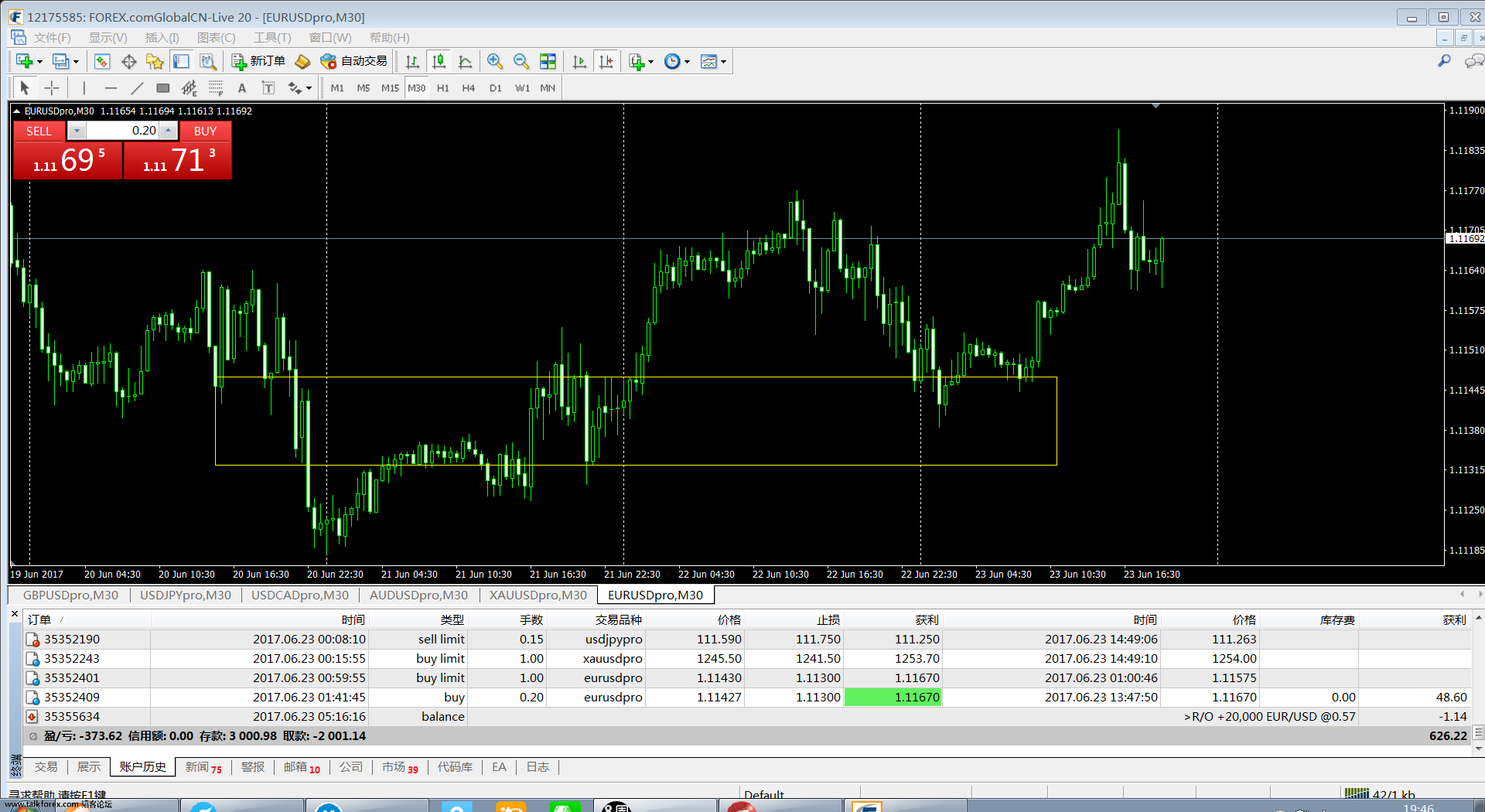Zoom out on the chart
The image size is (1485, 812).
521,61
